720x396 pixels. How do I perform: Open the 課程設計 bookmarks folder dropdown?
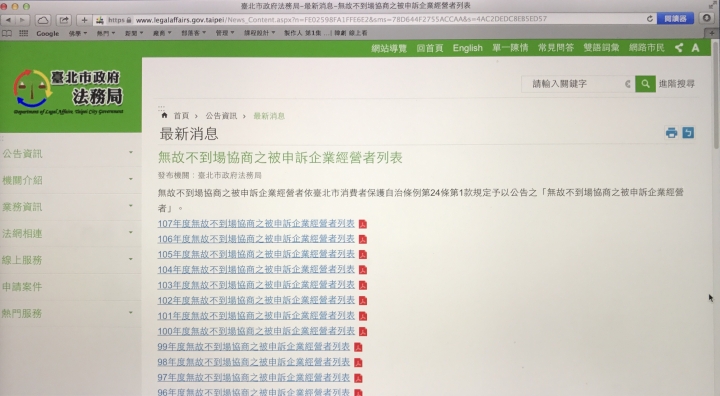pyautogui.click(x=259, y=33)
